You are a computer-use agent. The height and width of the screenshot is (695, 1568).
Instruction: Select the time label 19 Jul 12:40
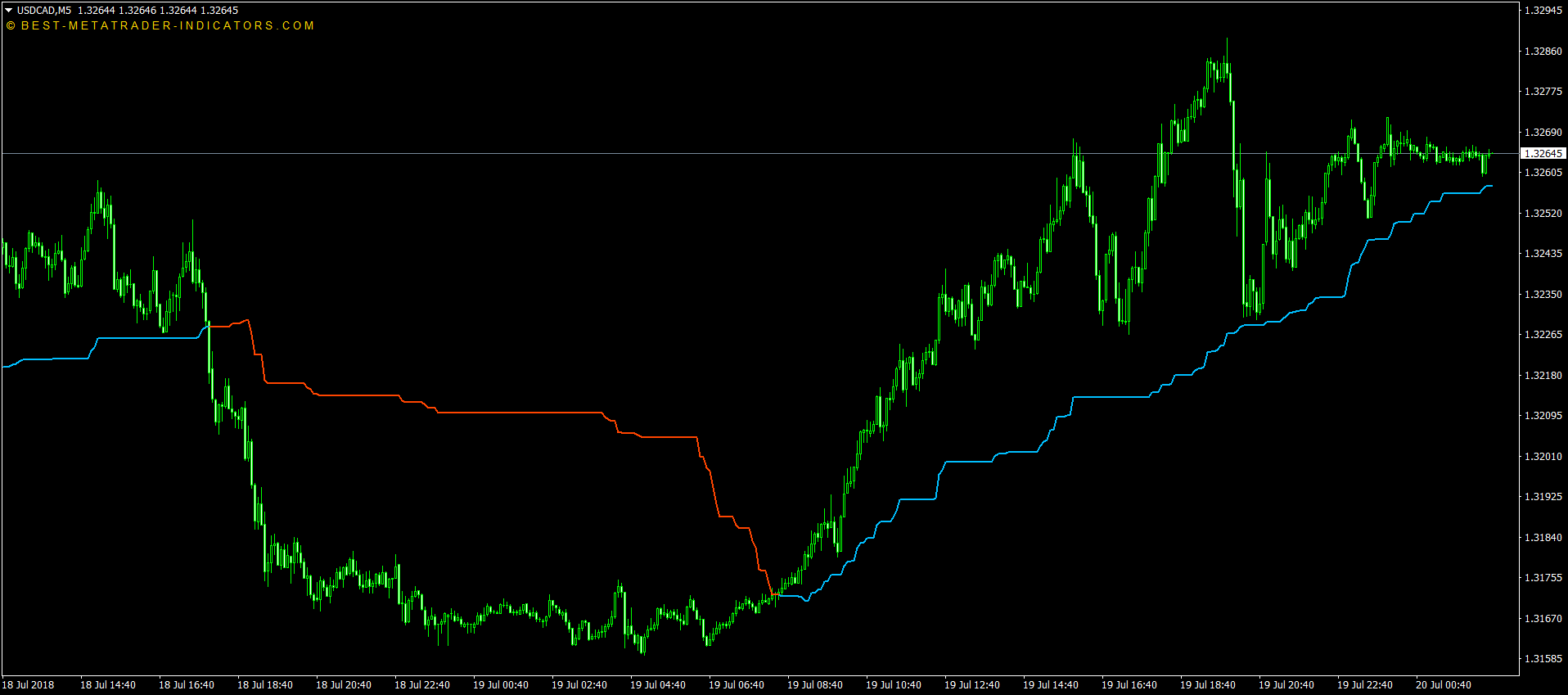point(972,685)
